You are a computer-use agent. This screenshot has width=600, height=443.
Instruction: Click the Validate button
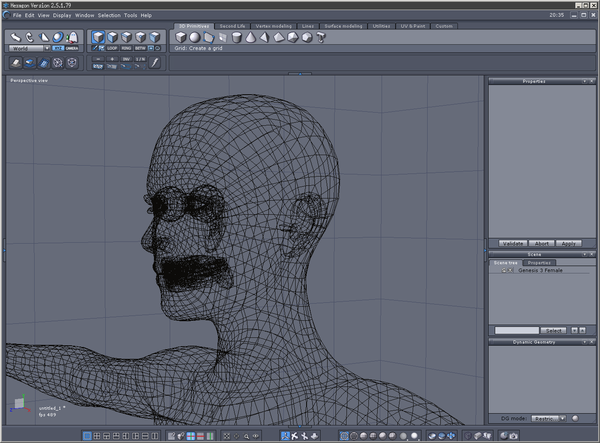pos(512,243)
